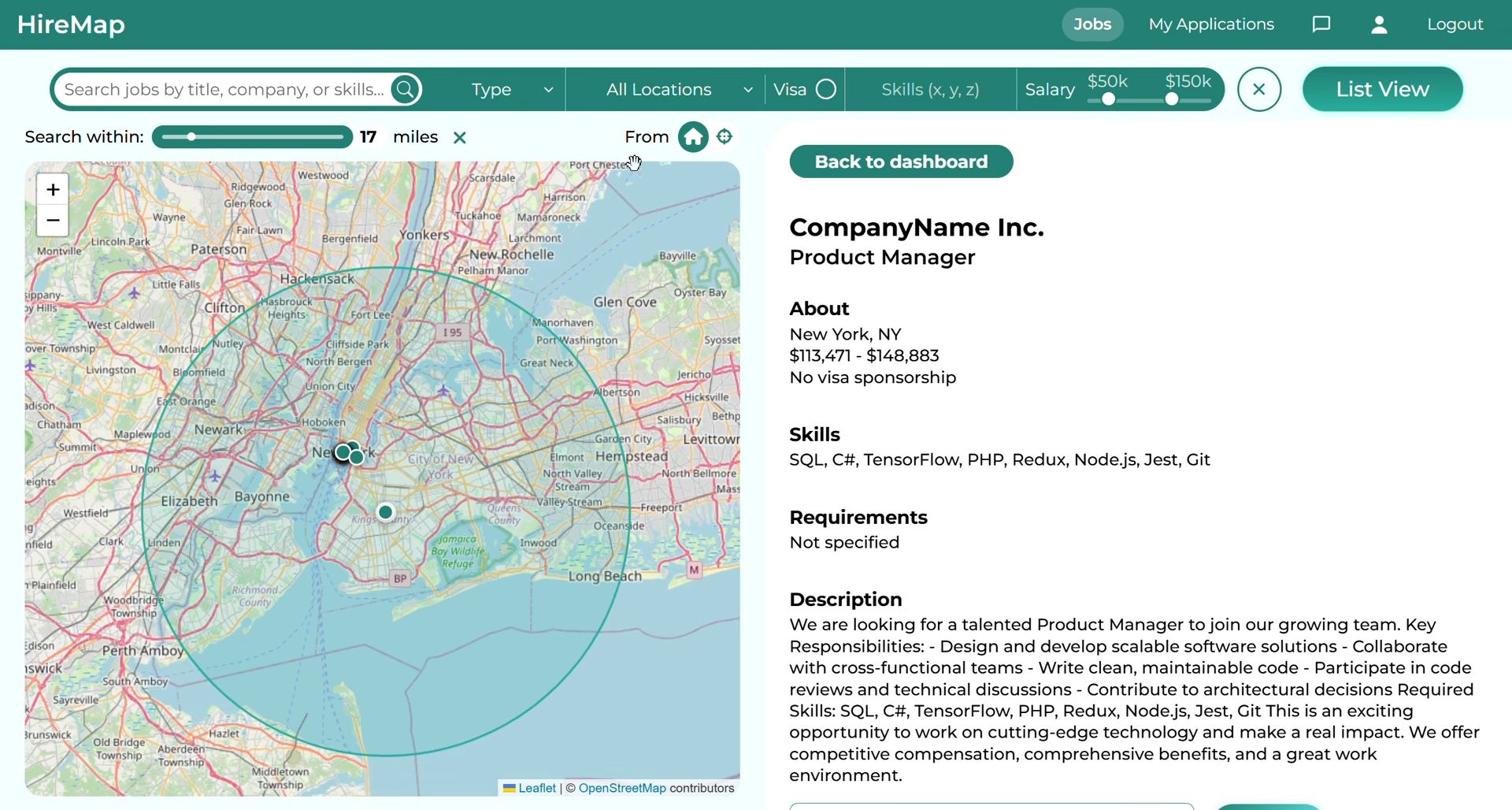Open the All Locations dropdown
The height and width of the screenshot is (810, 1512).
tap(678, 90)
